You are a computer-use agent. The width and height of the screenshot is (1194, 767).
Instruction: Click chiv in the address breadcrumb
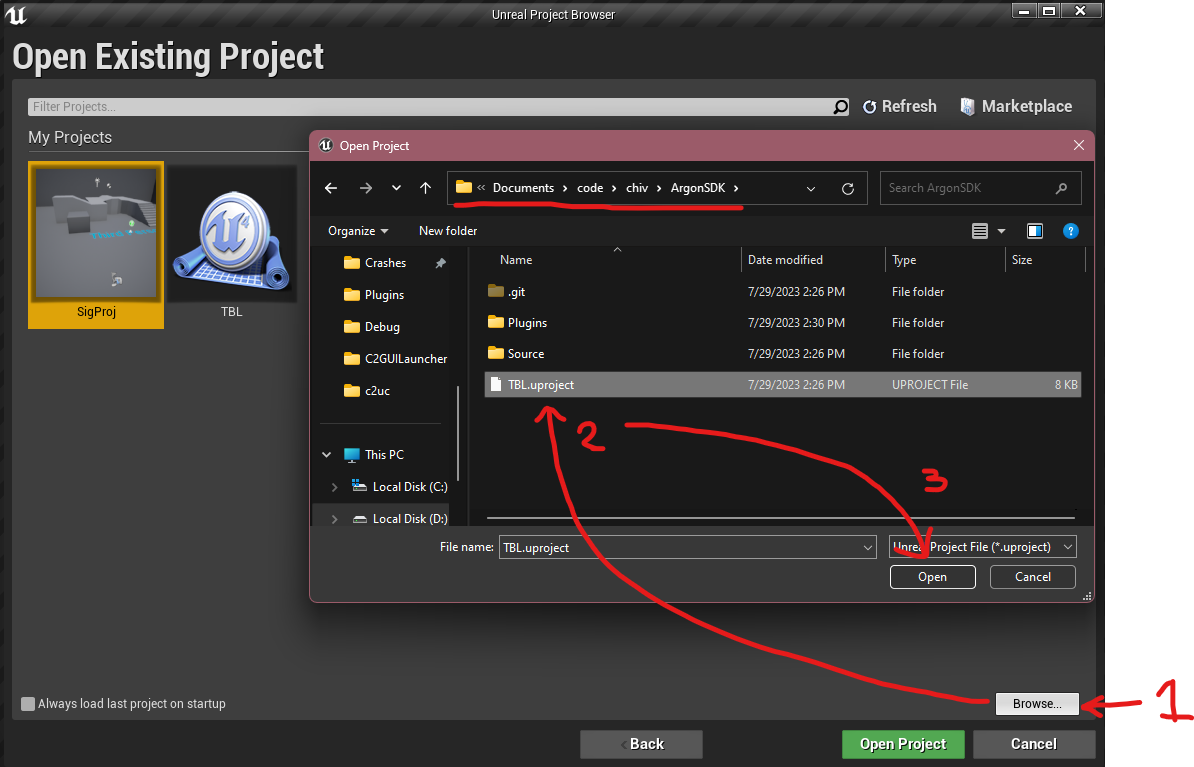(x=637, y=188)
